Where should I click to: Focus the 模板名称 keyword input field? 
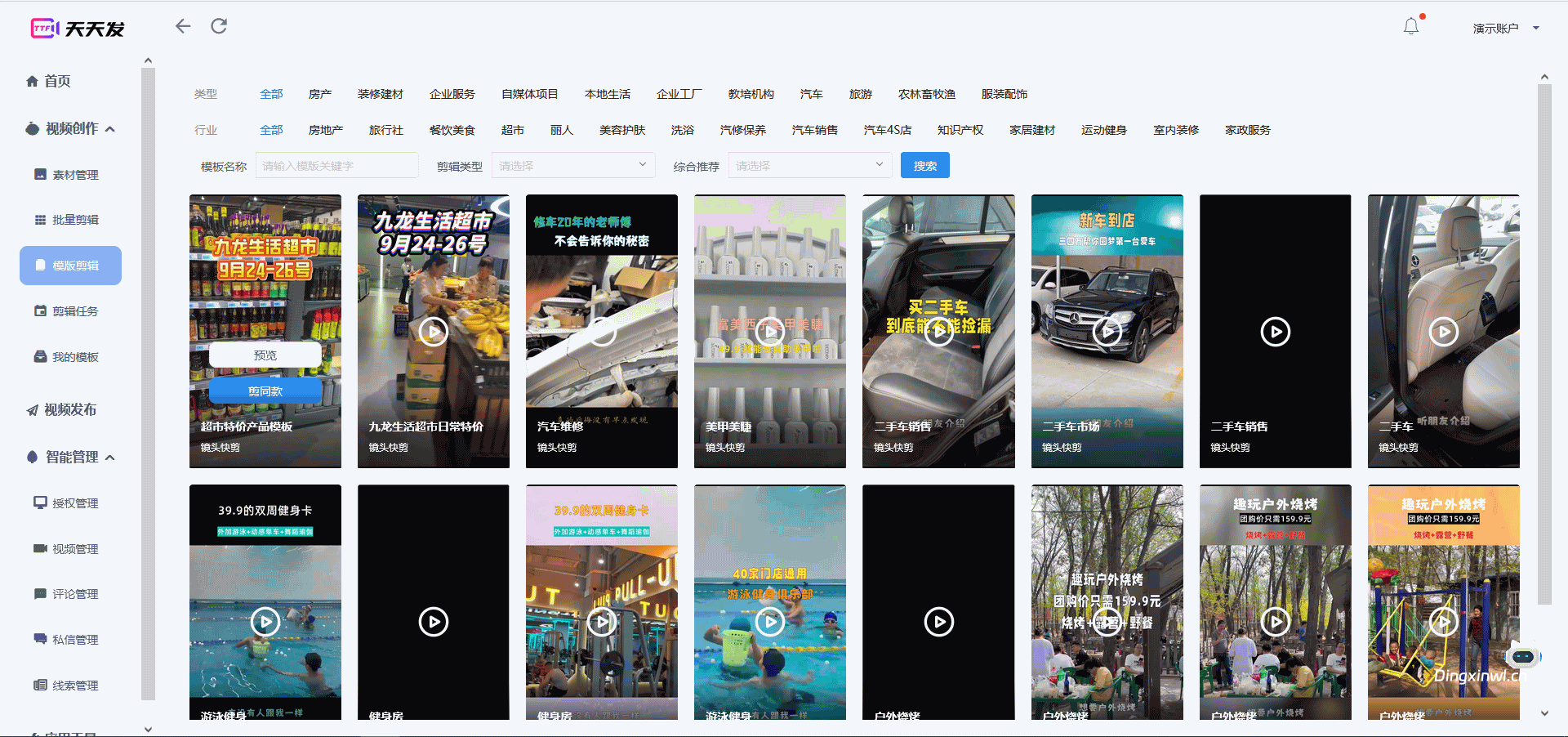[x=336, y=166]
